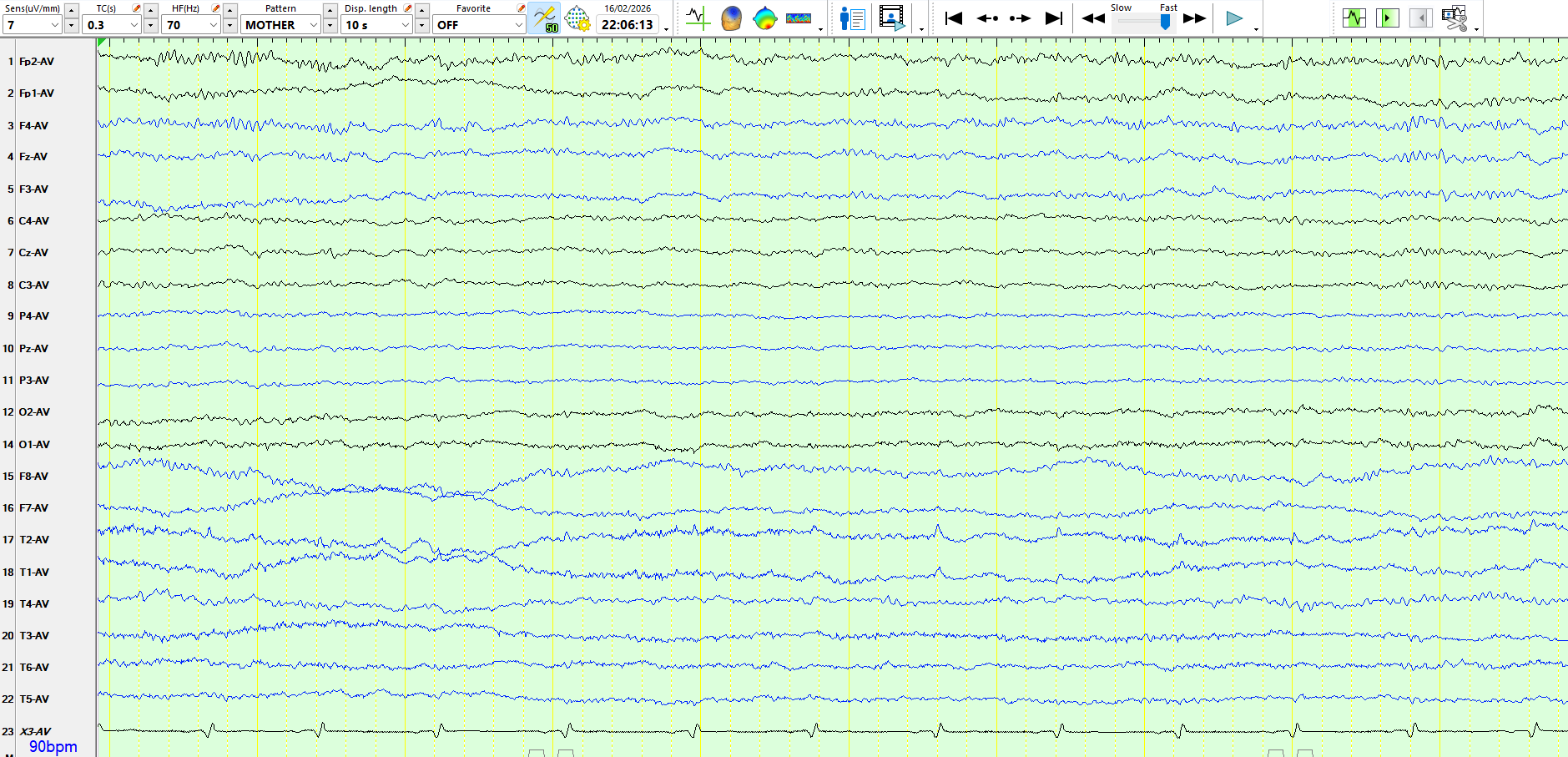Toggle the 50 Hz notch filter icon
1568x757 pixels.
pos(545,18)
